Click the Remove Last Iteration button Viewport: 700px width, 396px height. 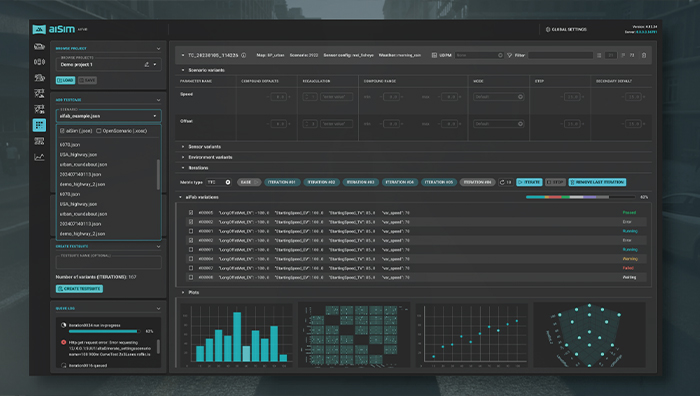tap(597, 182)
